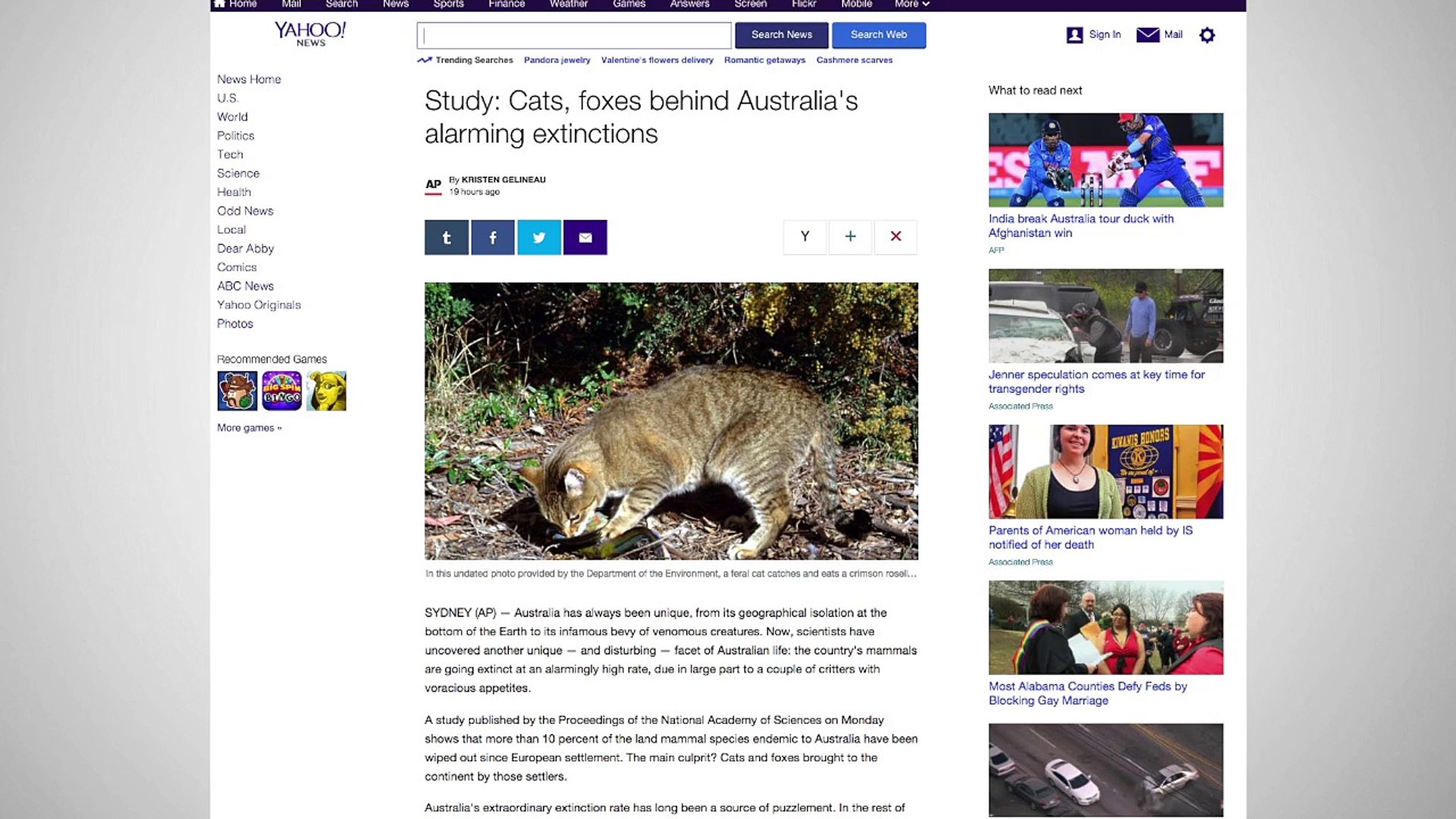Open Mail via envelope icon in header
The image size is (1456, 819).
[1148, 35]
